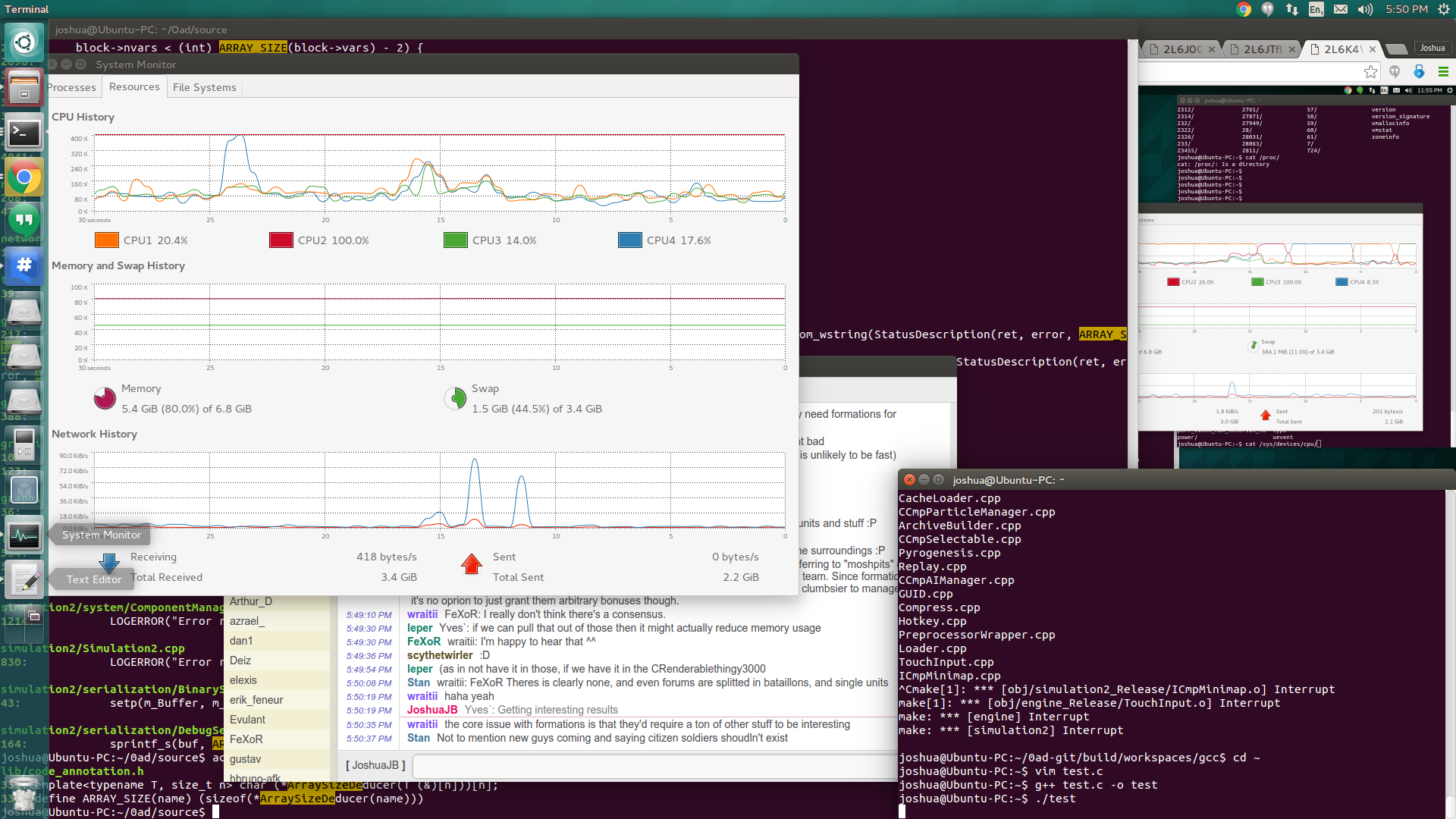Click the Swap pie color picker

pos(455,398)
